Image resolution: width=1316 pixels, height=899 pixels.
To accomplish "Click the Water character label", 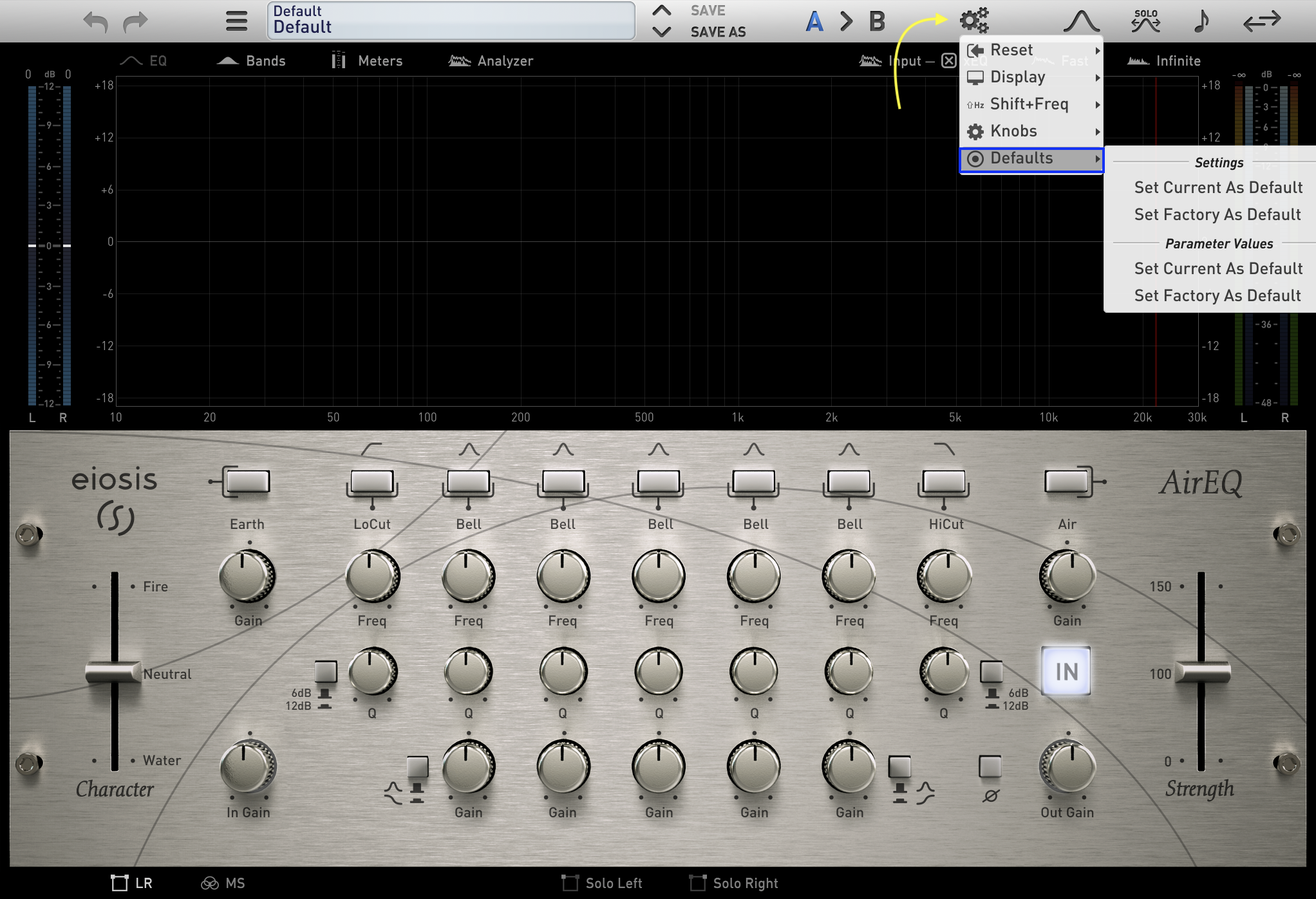I will (162, 760).
